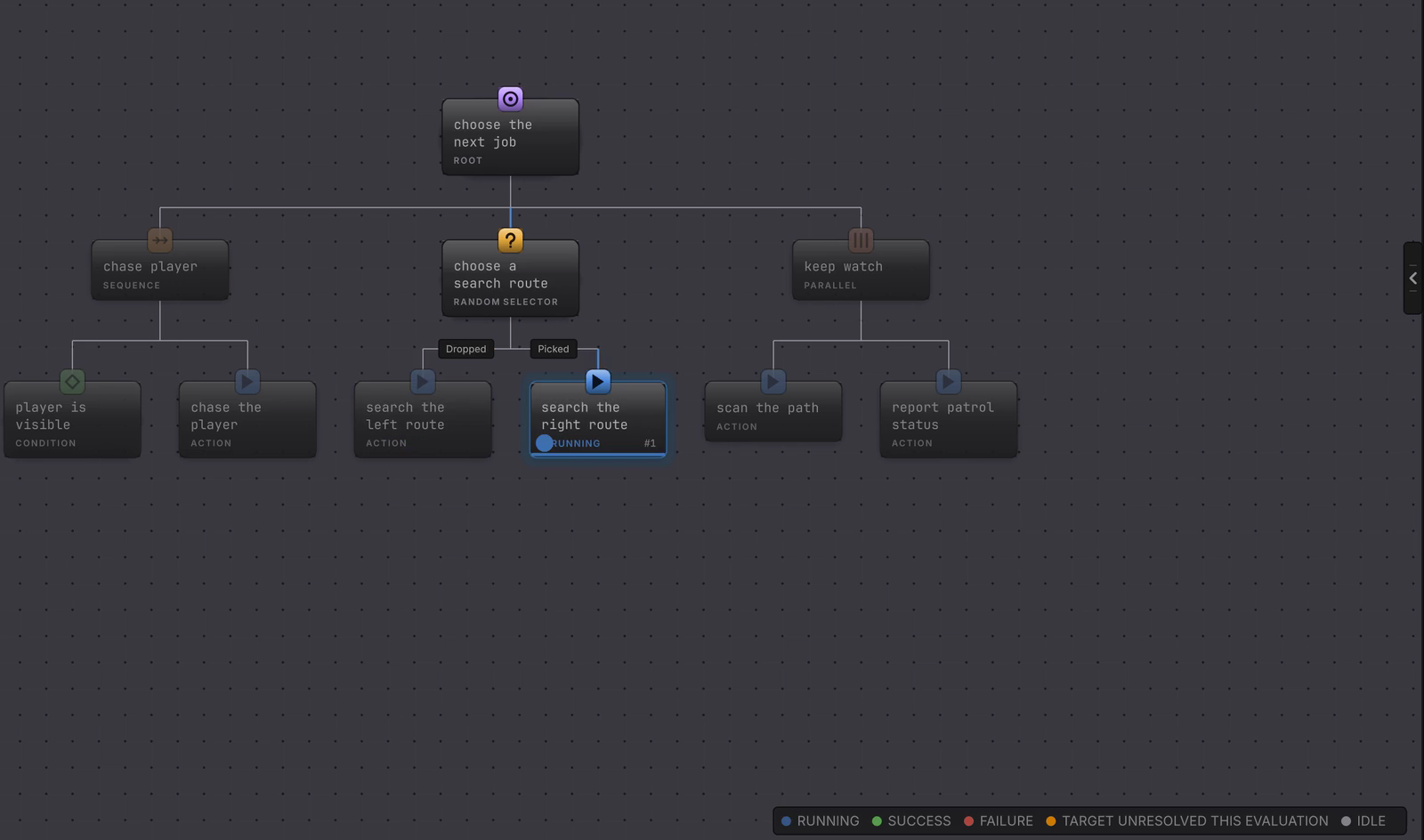This screenshot has width=1424, height=840.
Task: Click the play icon on scan the path
Action: pyautogui.click(x=773, y=382)
